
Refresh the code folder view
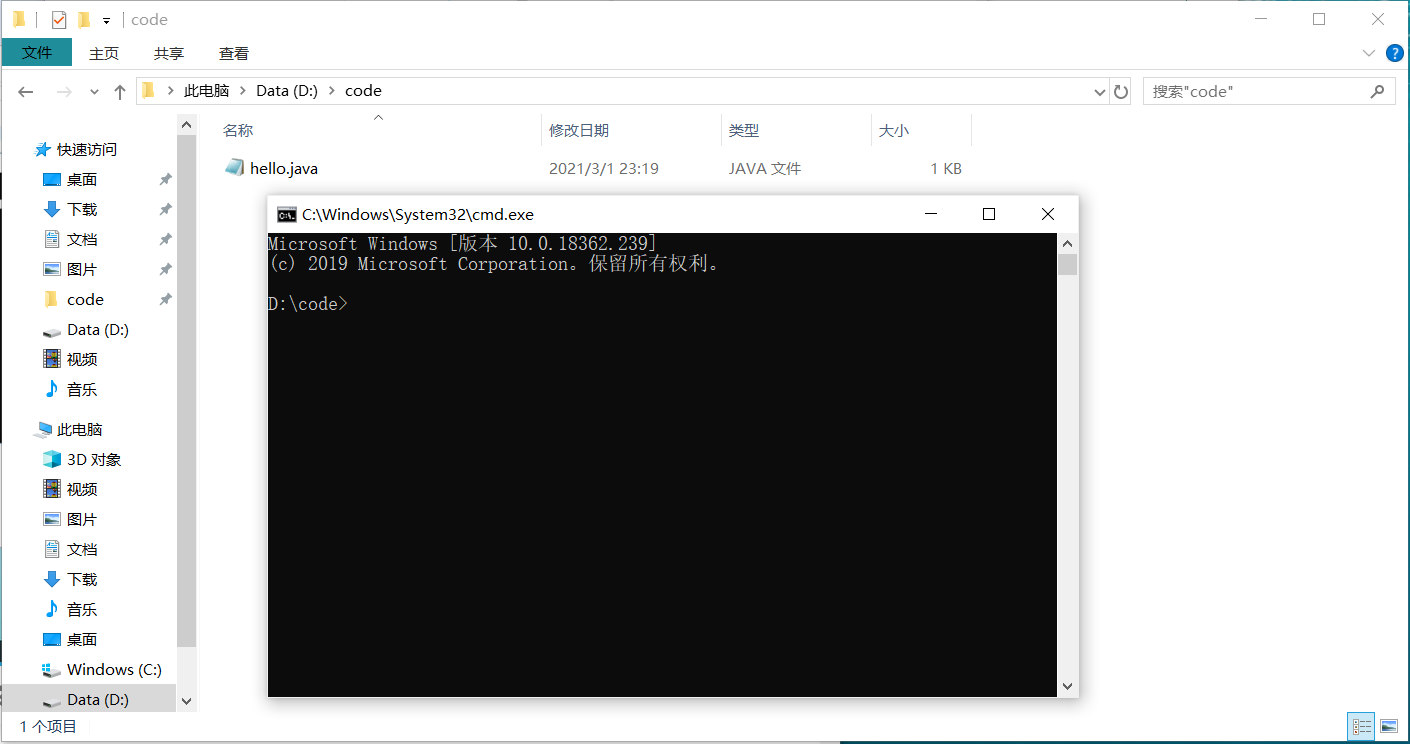tap(1121, 91)
